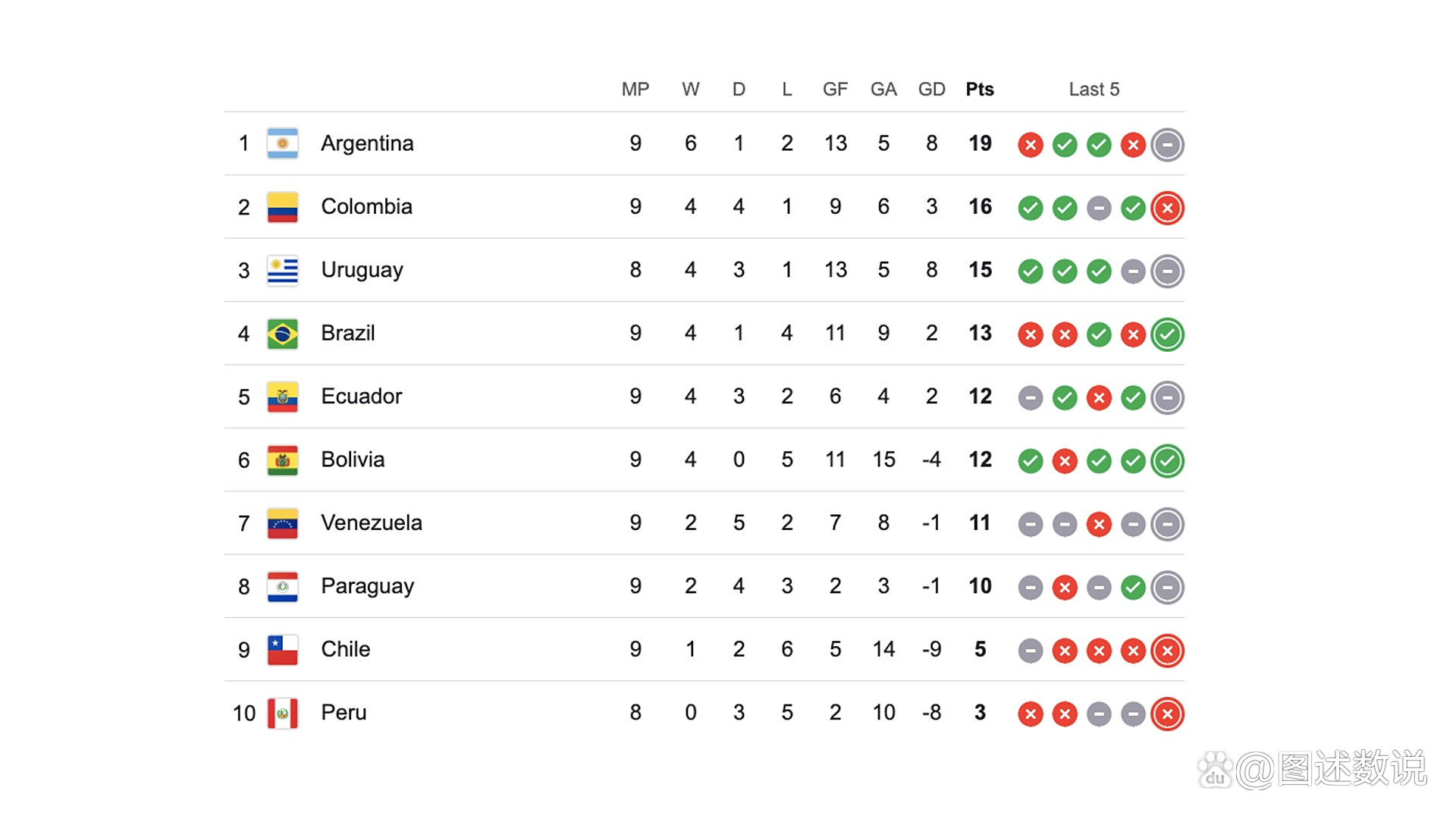1456x819 pixels.
Task: Click Bolivia's highlighted latest win icon
Action: tap(1167, 461)
